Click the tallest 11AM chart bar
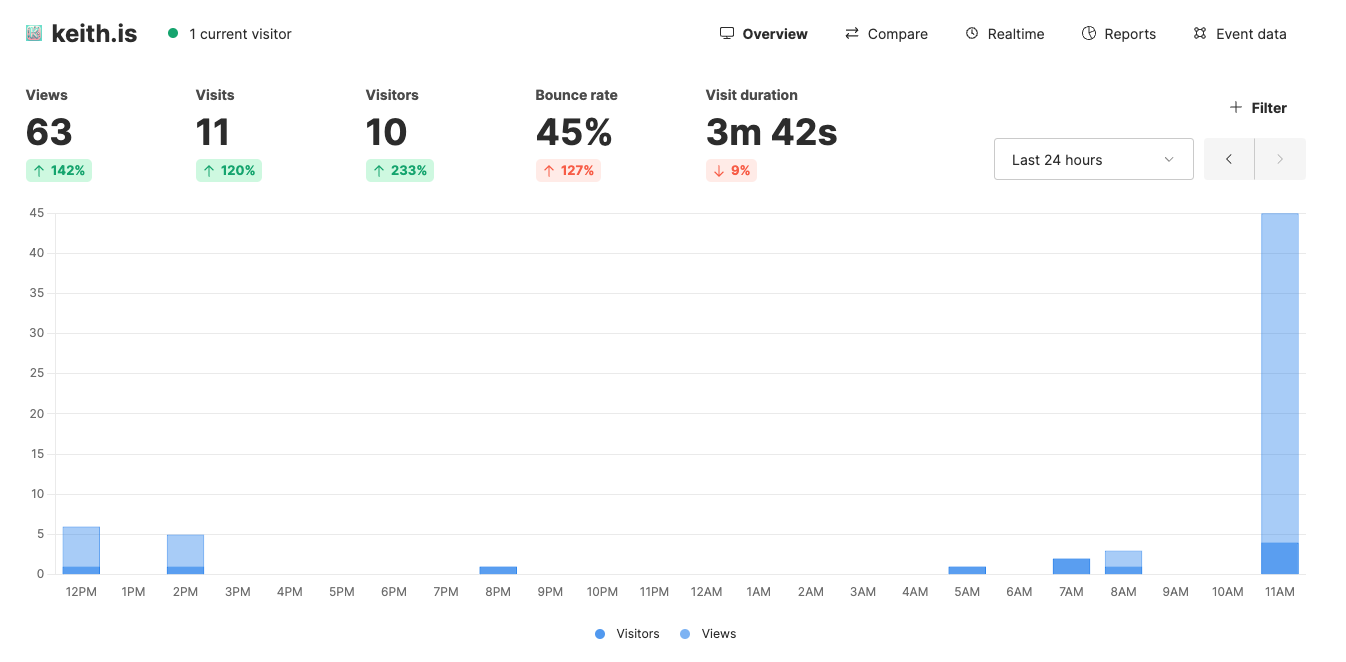The width and height of the screenshot is (1346, 662). point(1281,390)
